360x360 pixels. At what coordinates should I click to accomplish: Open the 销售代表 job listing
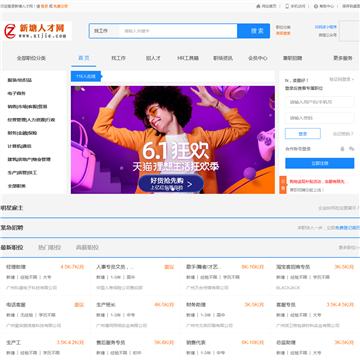(x=196, y=342)
